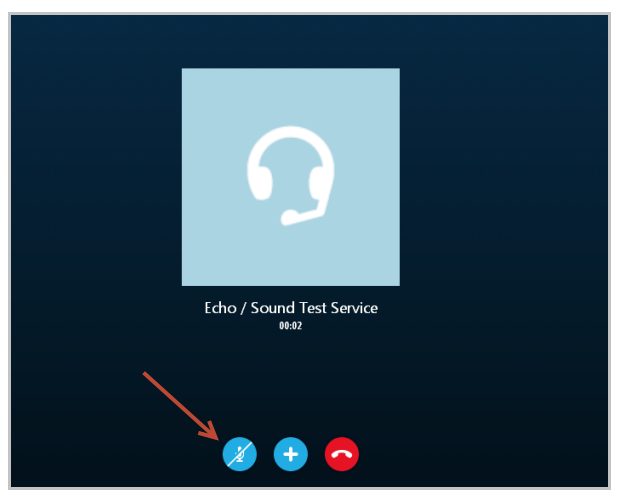End the call with red hang-up button

(x=342, y=454)
